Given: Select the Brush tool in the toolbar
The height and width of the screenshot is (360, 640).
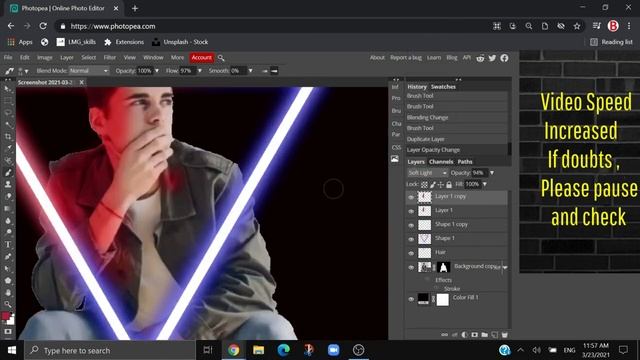Looking at the screenshot, I should pyautogui.click(x=8, y=172).
